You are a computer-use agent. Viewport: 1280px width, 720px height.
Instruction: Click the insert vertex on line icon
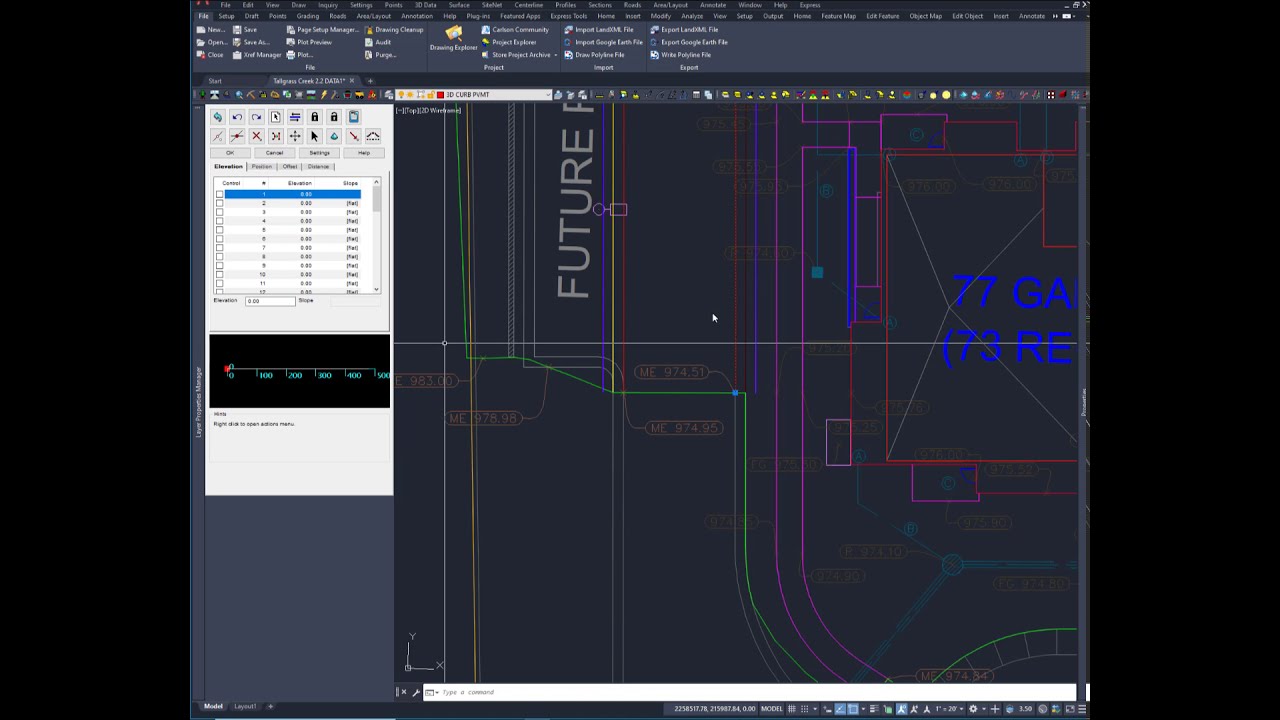tap(237, 136)
